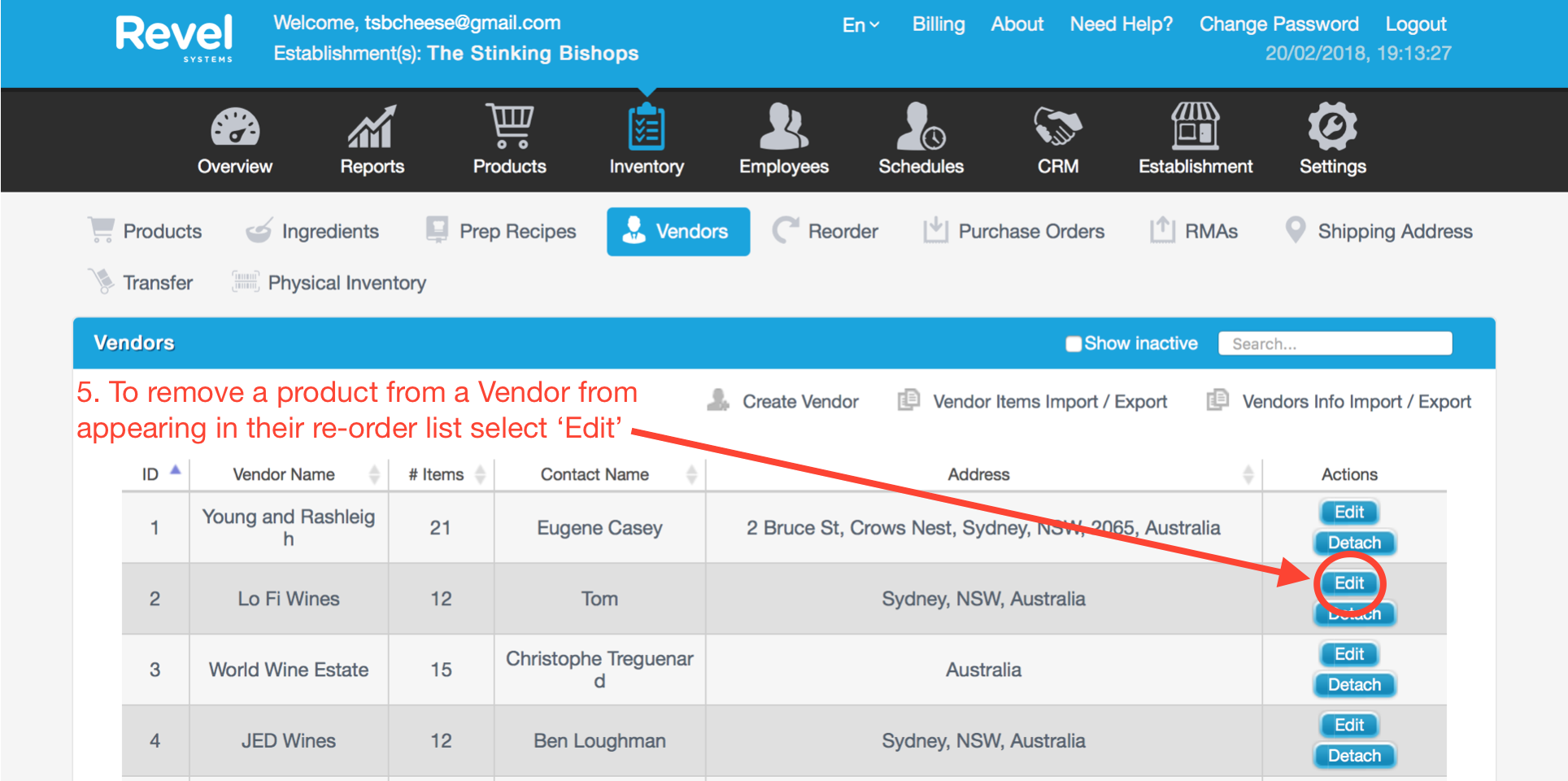Click the Eugene Casey contact name
This screenshot has height=781, width=1568.
click(x=599, y=528)
